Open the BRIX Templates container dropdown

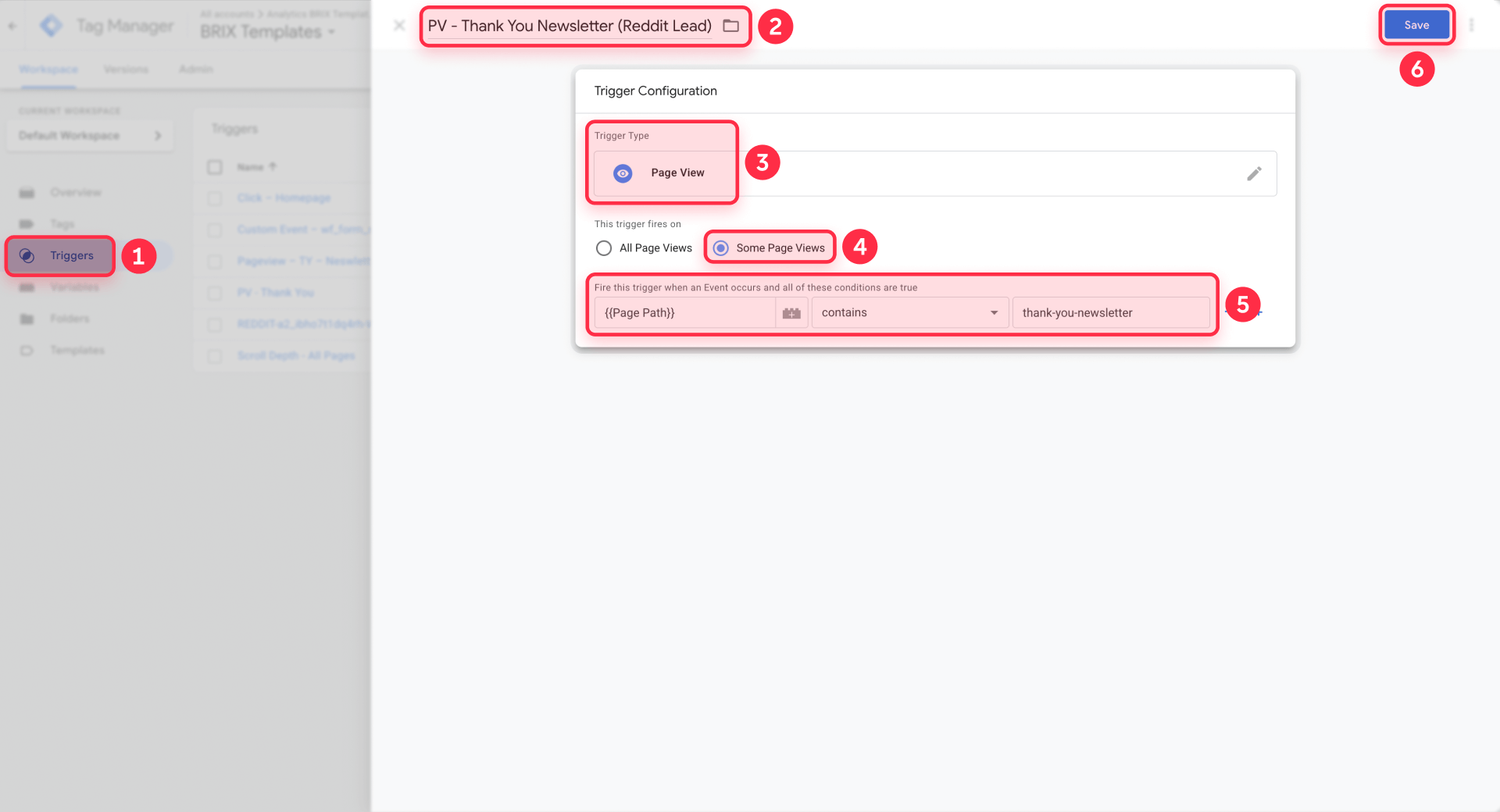coord(267,32)
